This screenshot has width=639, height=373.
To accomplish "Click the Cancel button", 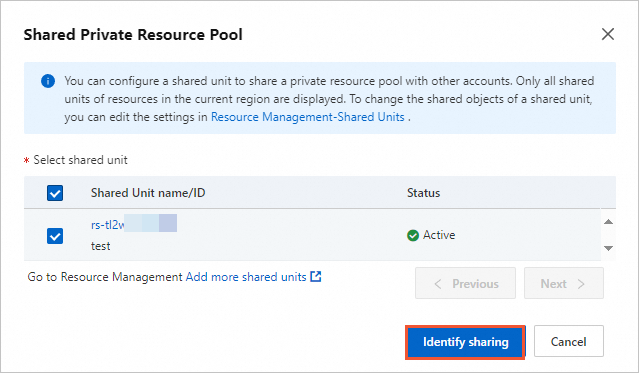I will pos(568,341).
